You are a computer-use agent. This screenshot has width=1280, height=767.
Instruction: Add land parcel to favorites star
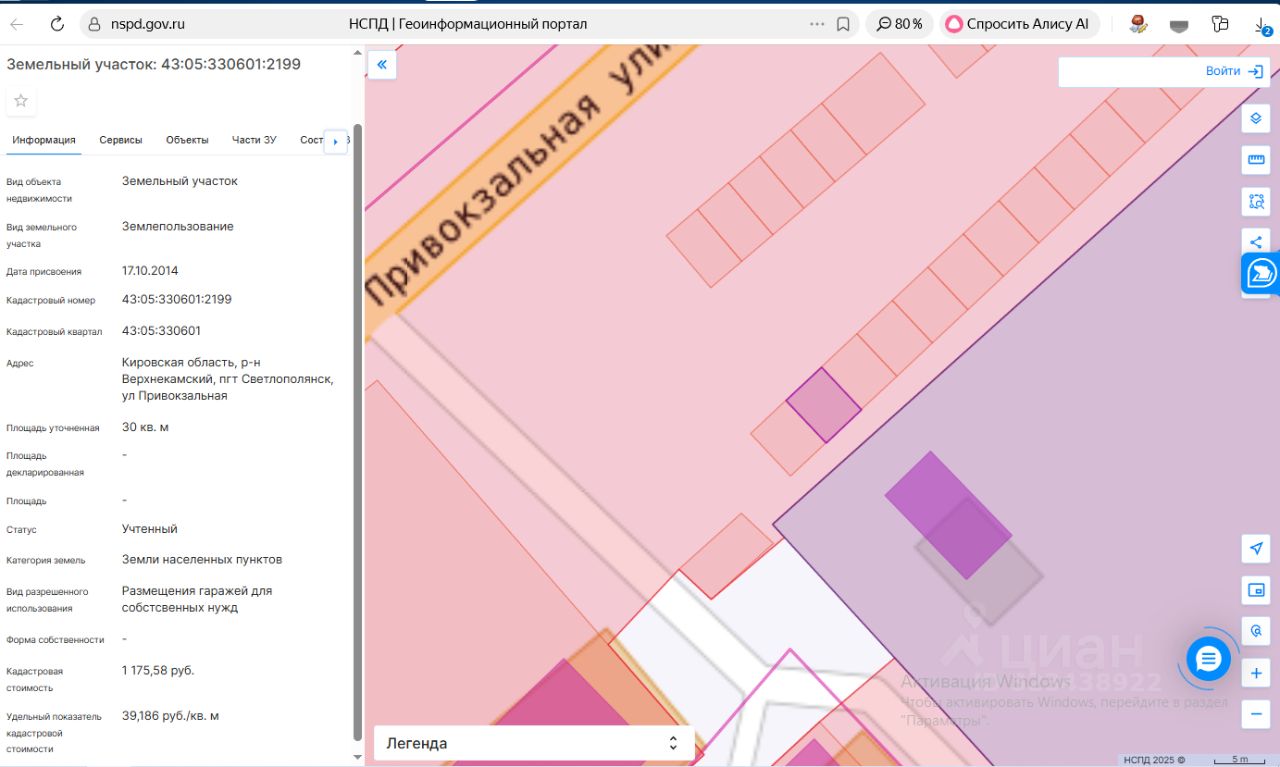pos(21,101)
